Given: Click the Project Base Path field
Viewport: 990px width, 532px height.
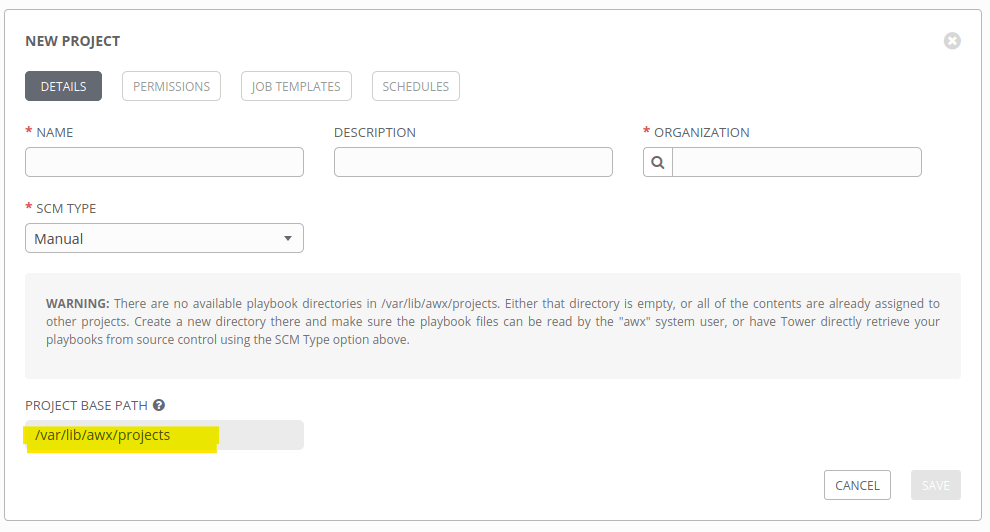Looking at the screenshot, I should [x=164, y=435].
